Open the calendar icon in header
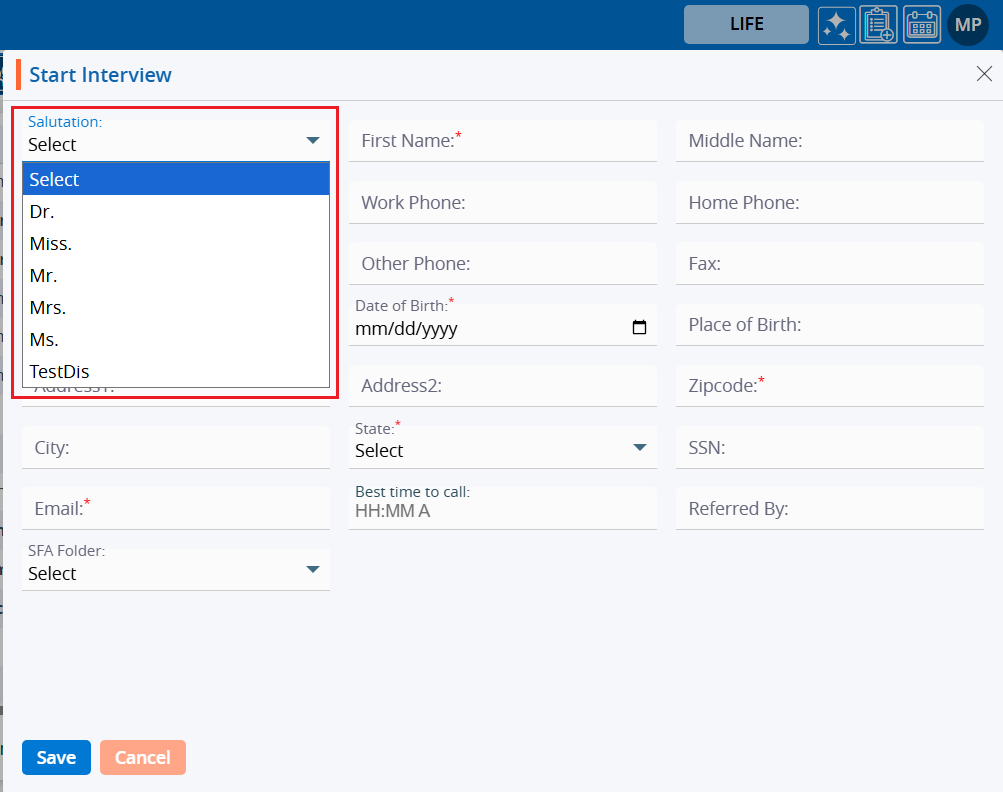The image size is (1003, 792). tap(922, 25)
